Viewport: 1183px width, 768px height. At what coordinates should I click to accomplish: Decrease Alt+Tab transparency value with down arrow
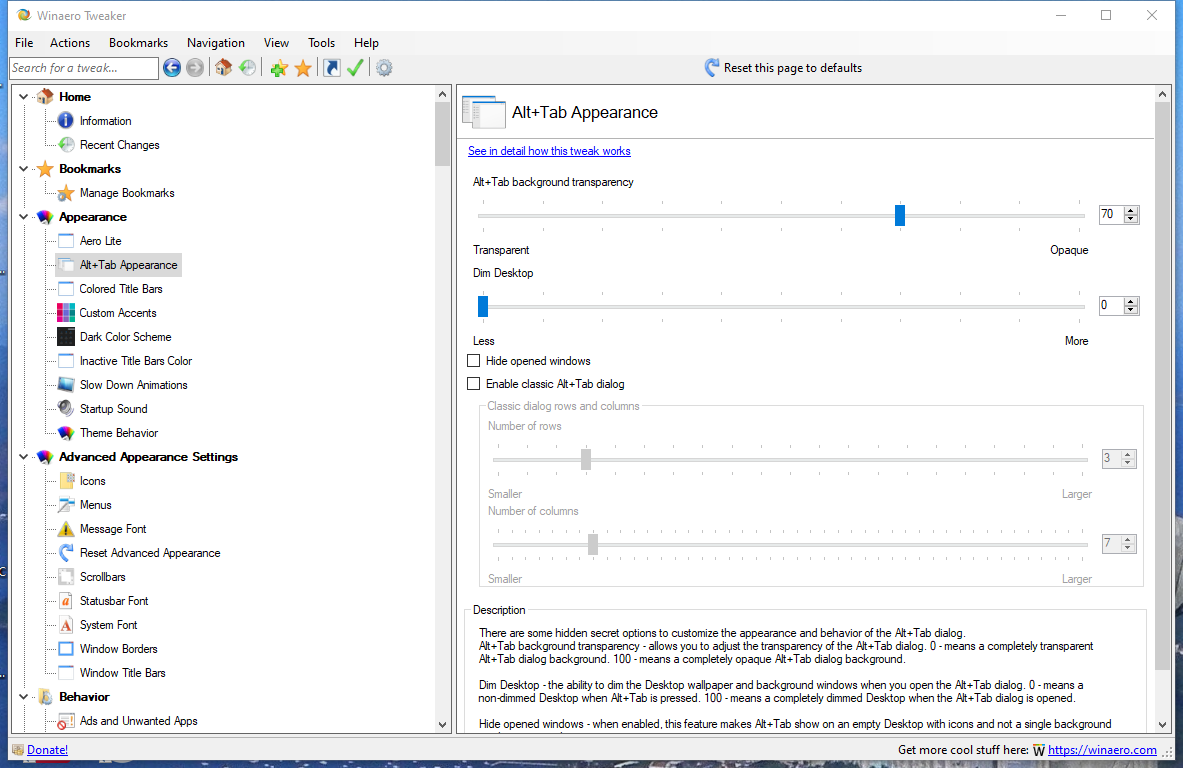tap(1130, 220)
